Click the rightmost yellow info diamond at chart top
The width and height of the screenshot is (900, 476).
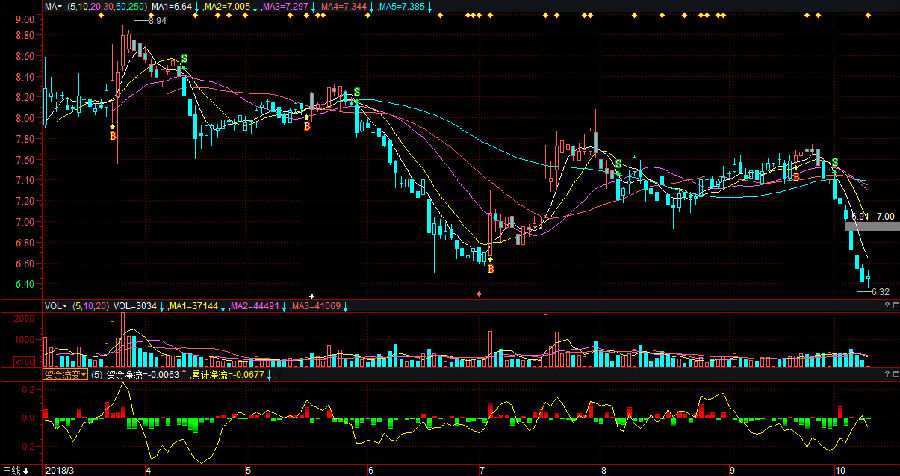coord(868,16)
